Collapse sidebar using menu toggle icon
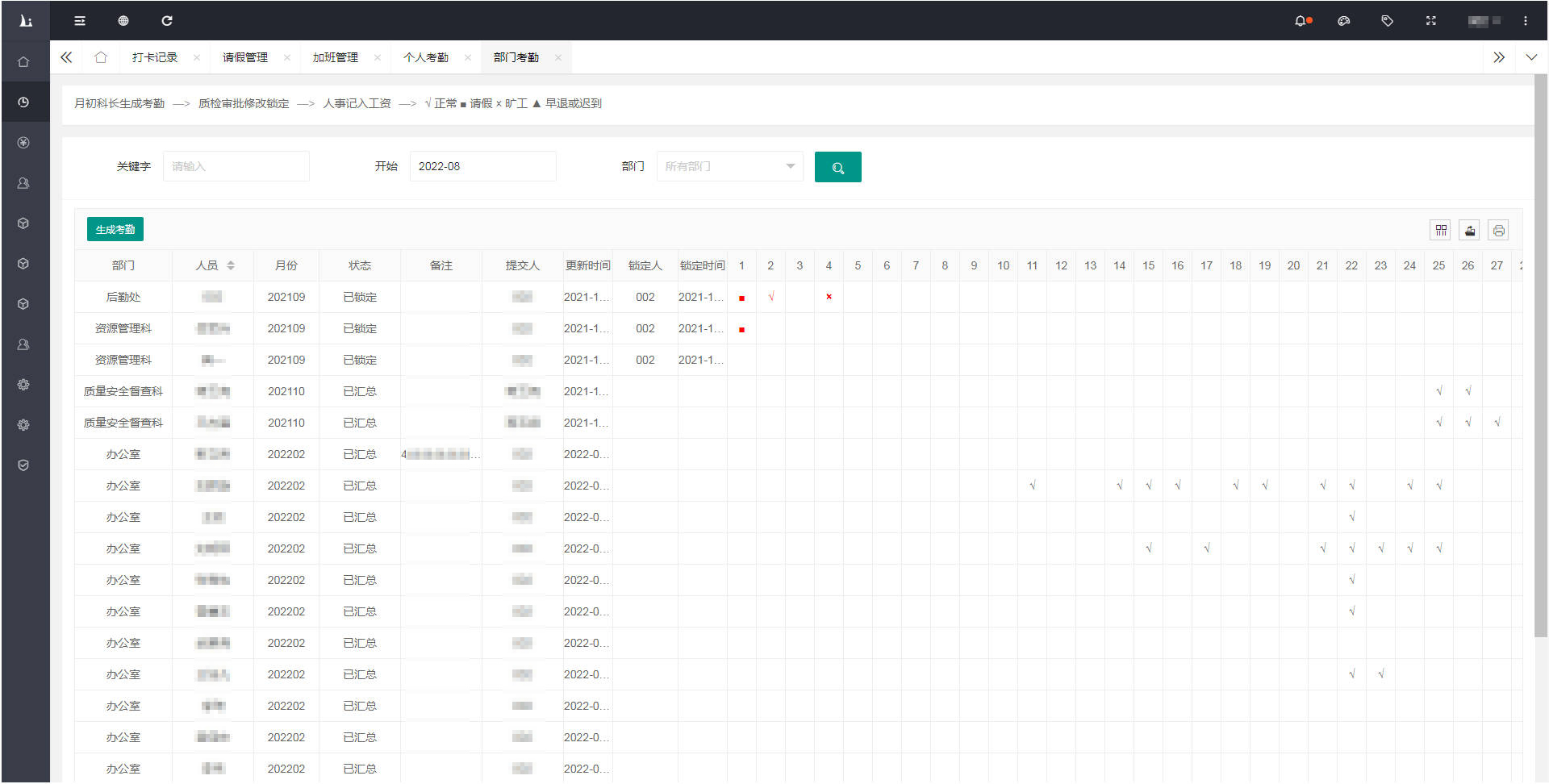 click(80, 21)
